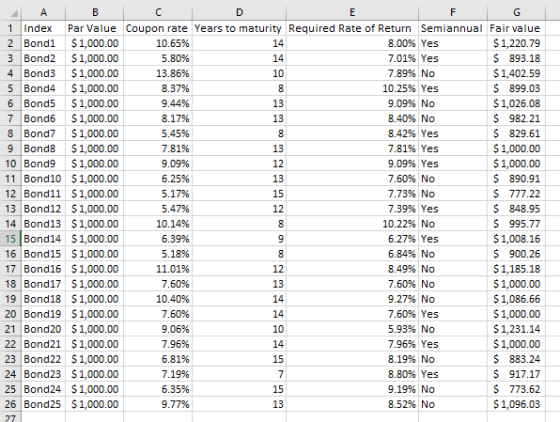Click Bond22 fair value $883.24 cell
The width and height of the screenshot is (560, 422).
tap(516, 359)
